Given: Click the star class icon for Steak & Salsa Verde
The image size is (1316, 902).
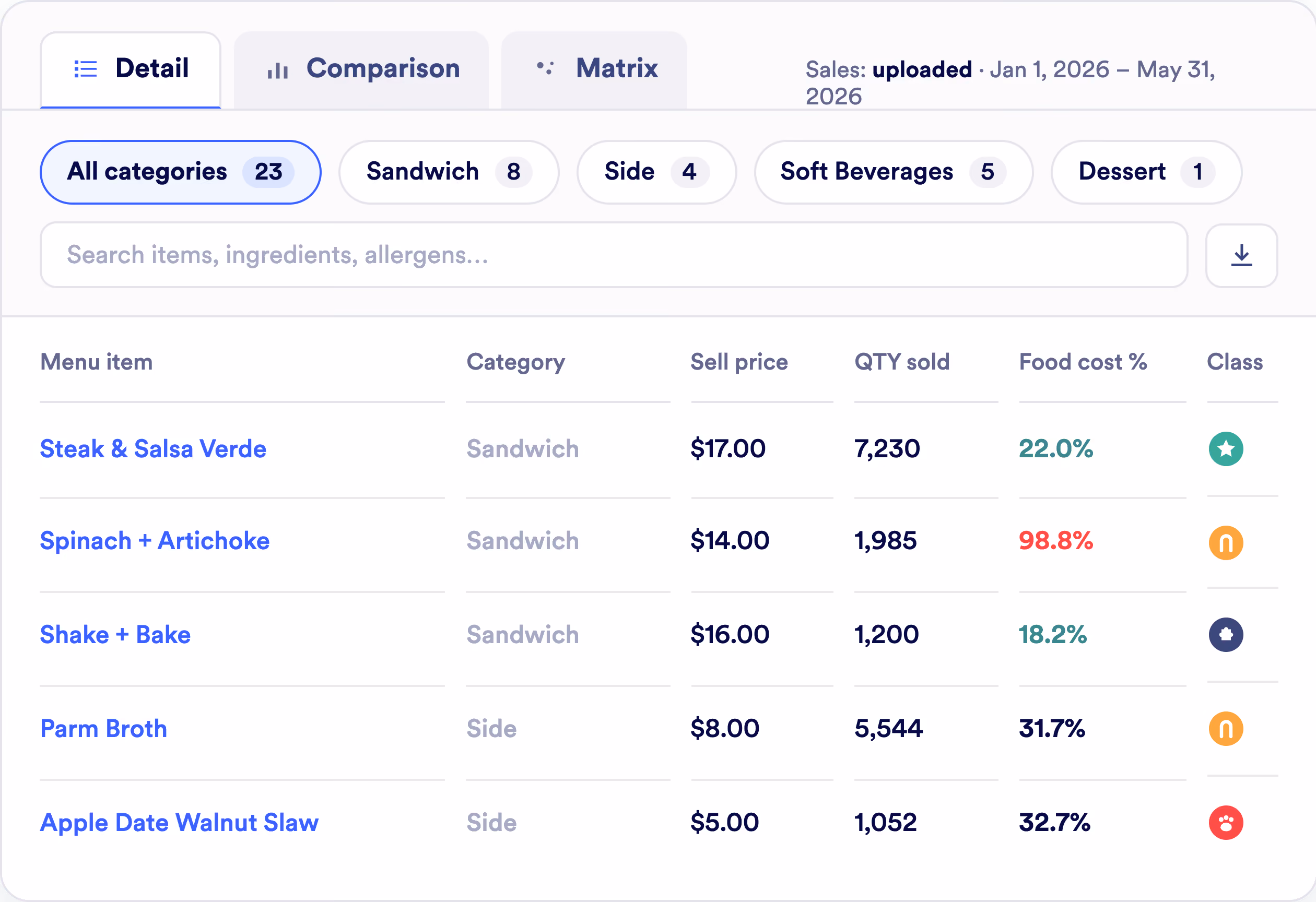Looking at the screenshot, I should [1226, 449].
